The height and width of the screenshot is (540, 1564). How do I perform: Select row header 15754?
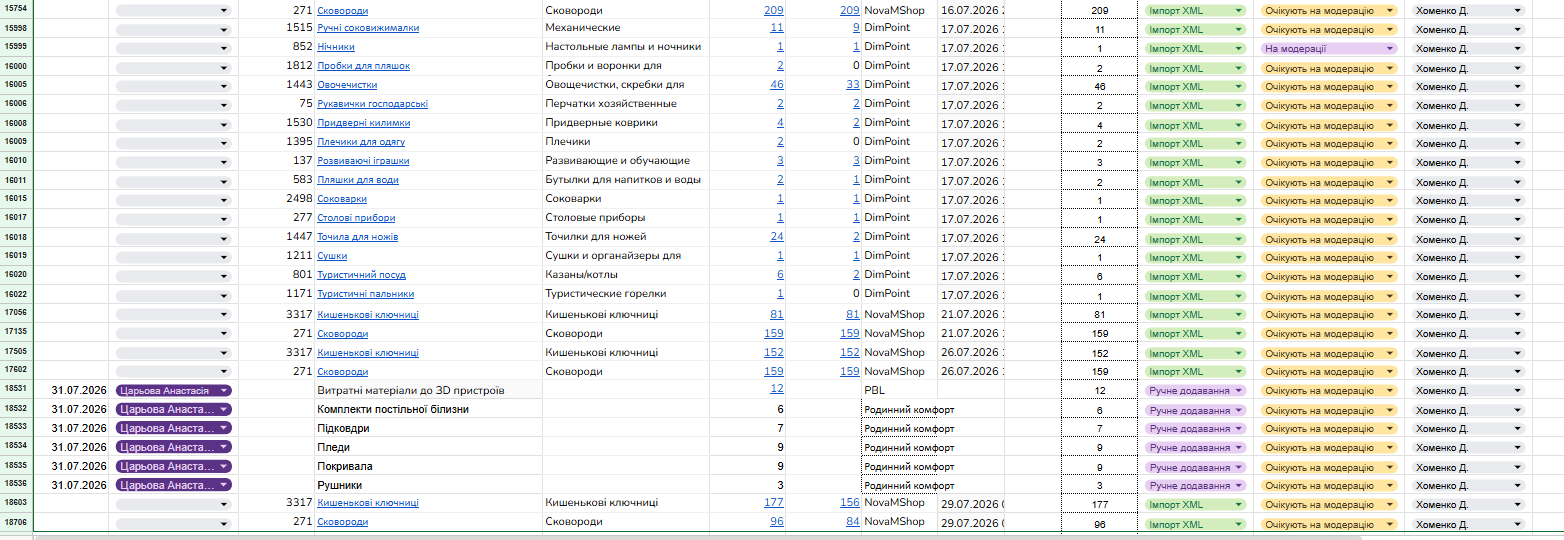(x=16, y=9)
